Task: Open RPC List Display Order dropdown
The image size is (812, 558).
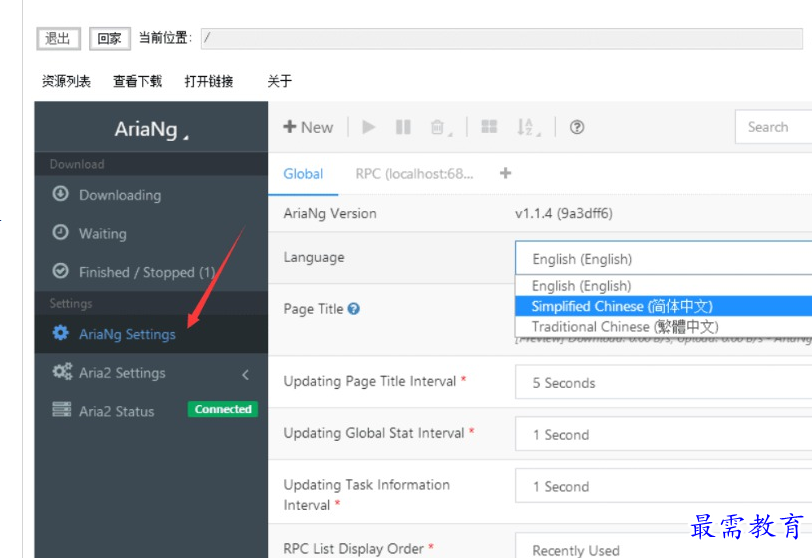Action: [663, 546]
